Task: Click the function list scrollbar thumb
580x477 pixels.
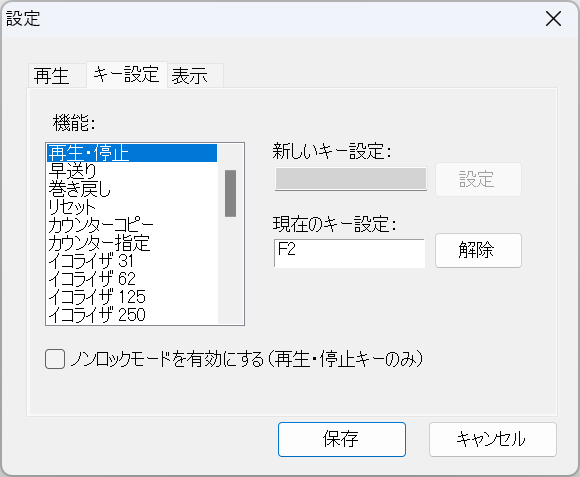Action: pos(230,193)
